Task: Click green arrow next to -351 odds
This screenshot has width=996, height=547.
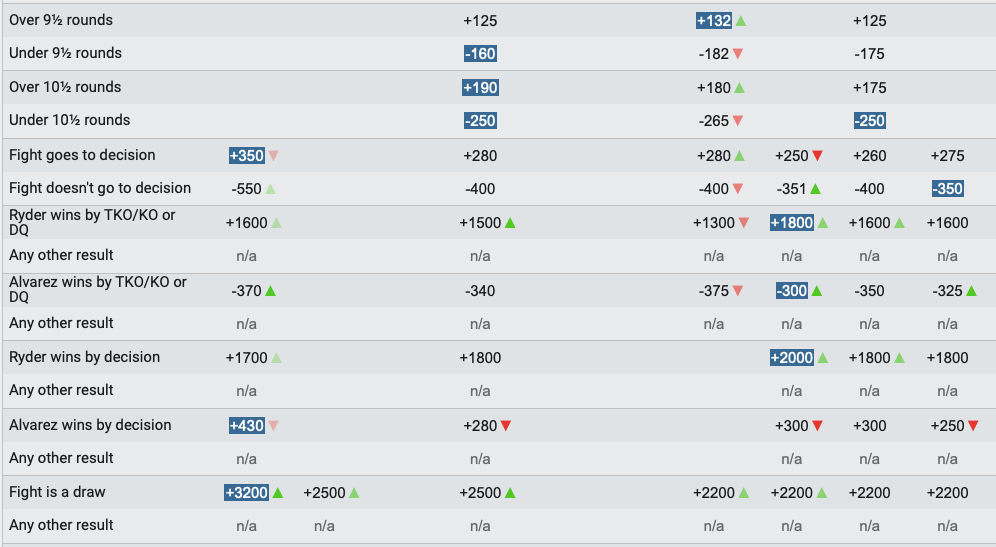Action: pos(816,189)
